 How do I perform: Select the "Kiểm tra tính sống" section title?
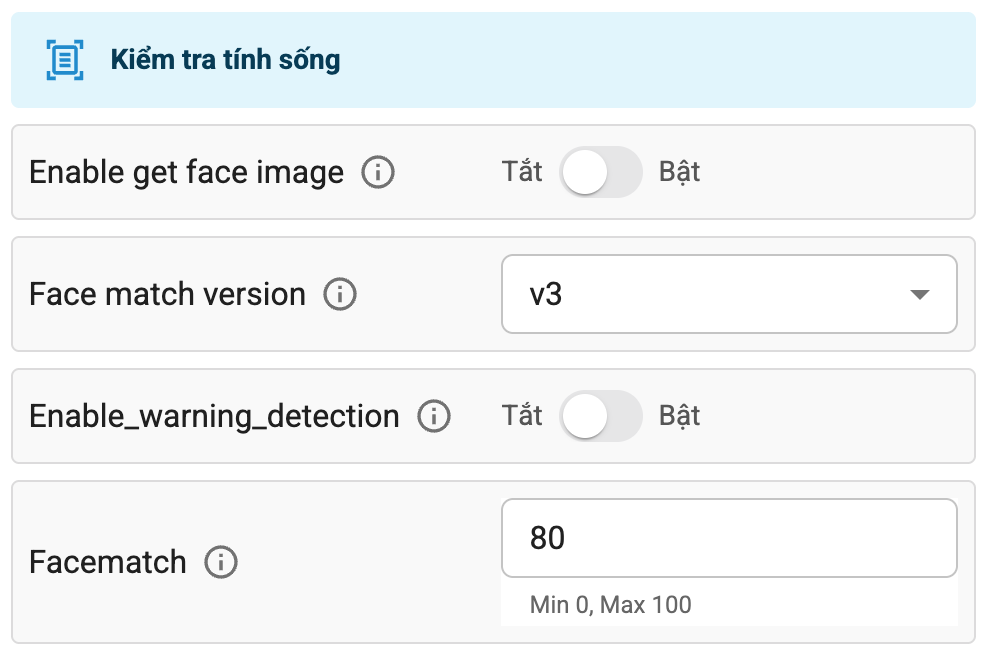225,60
